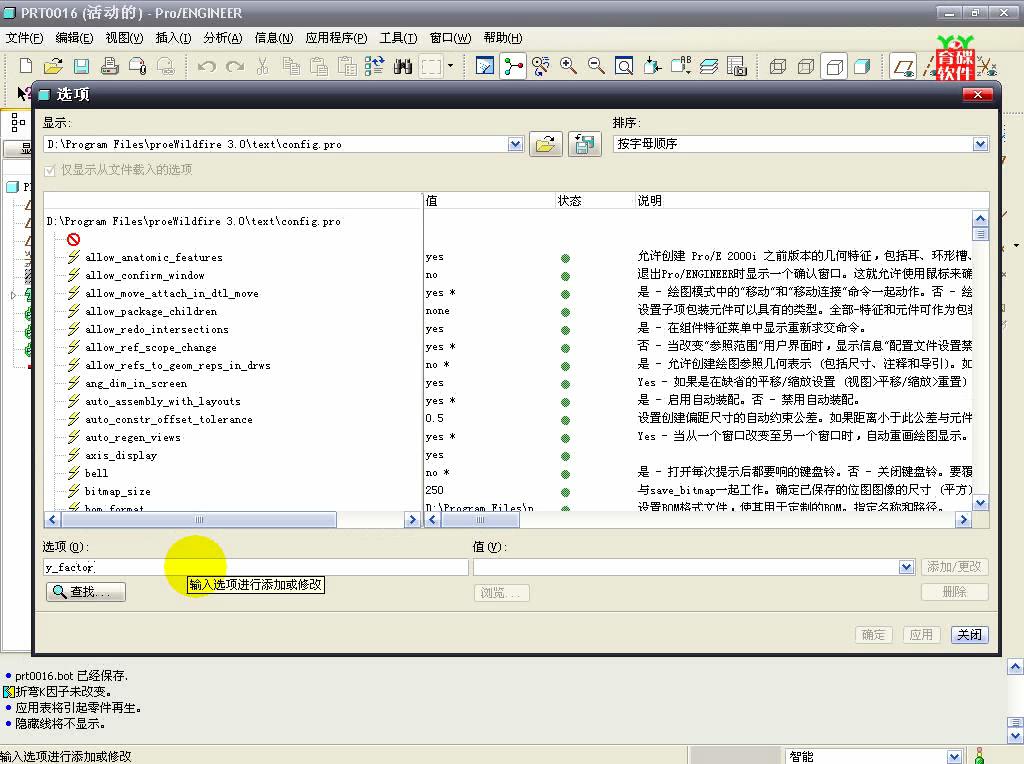
Task: Expand the value (值) combo box arrow
Action: click(x=906, y=567)
